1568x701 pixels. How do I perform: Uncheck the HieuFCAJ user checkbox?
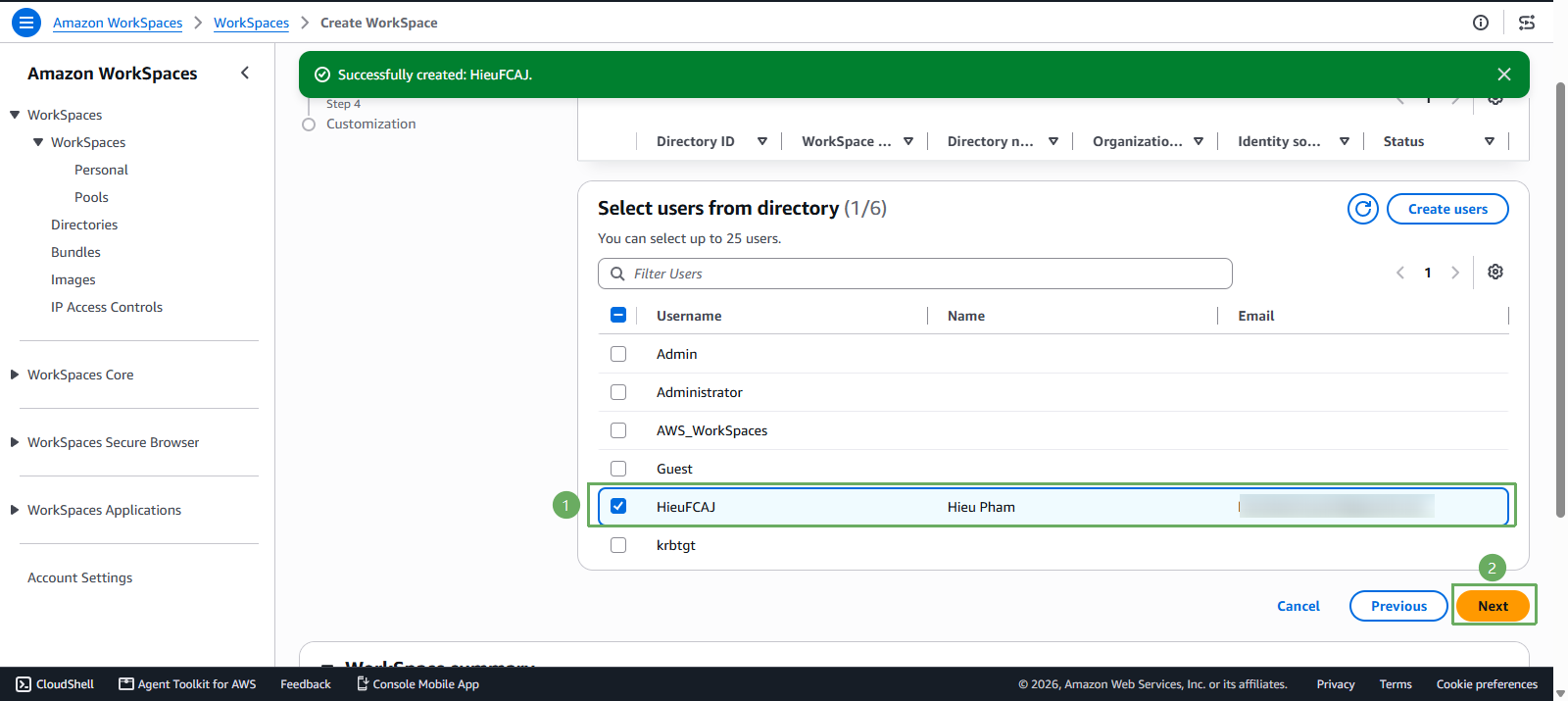[x=618, y=506]
